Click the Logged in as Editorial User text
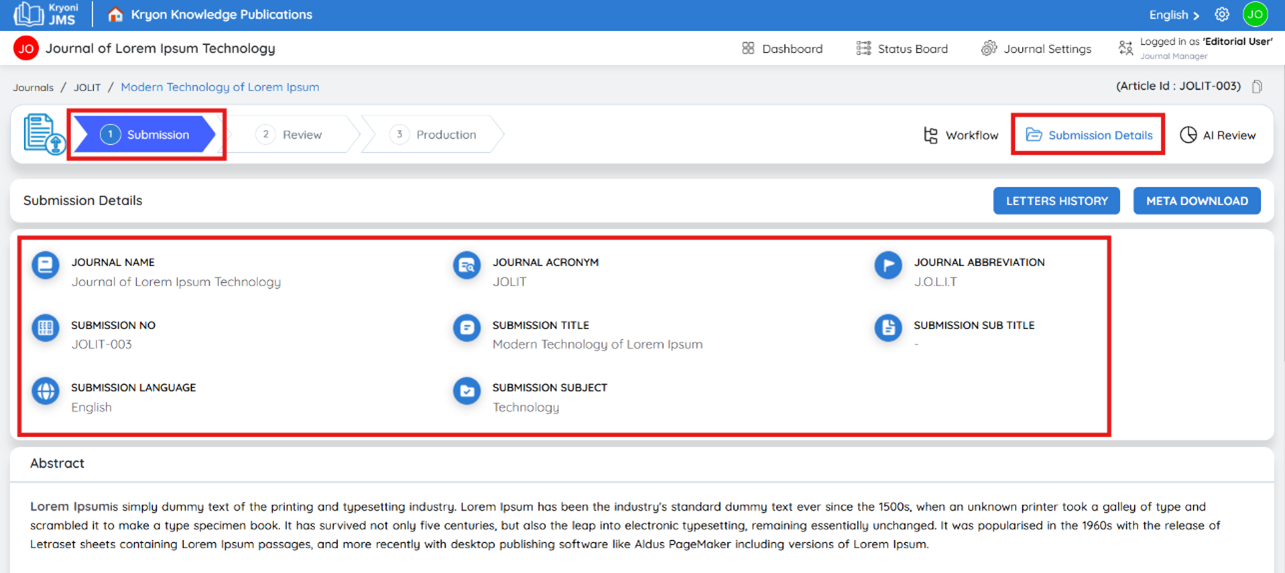Image resolution: width=1285 pixels, height=573 pixels. [x=1206, y=42]
